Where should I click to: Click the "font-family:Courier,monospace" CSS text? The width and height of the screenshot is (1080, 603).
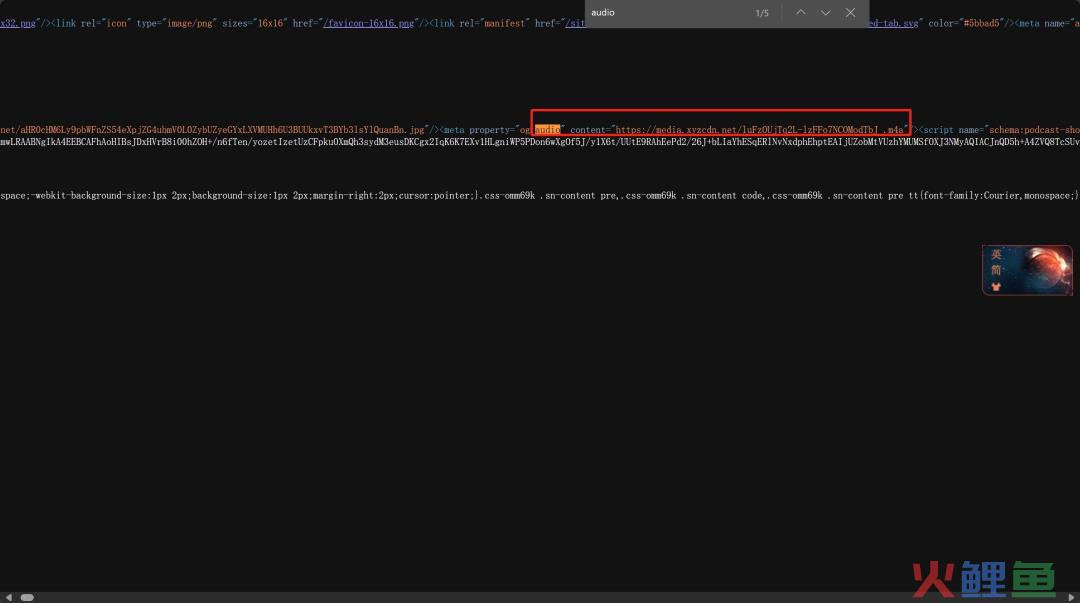tap(998, 196)
